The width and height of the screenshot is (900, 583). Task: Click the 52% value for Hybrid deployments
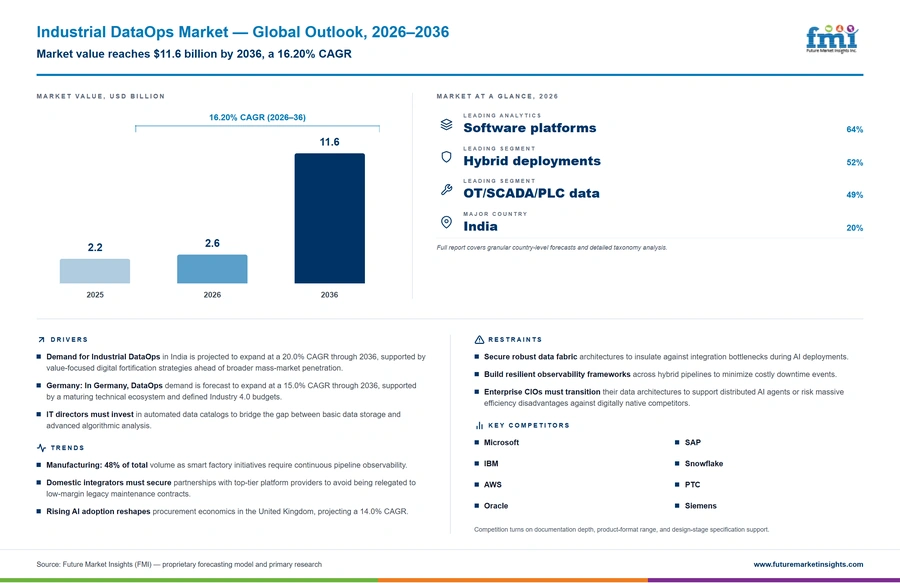click(x=854, y=162)
